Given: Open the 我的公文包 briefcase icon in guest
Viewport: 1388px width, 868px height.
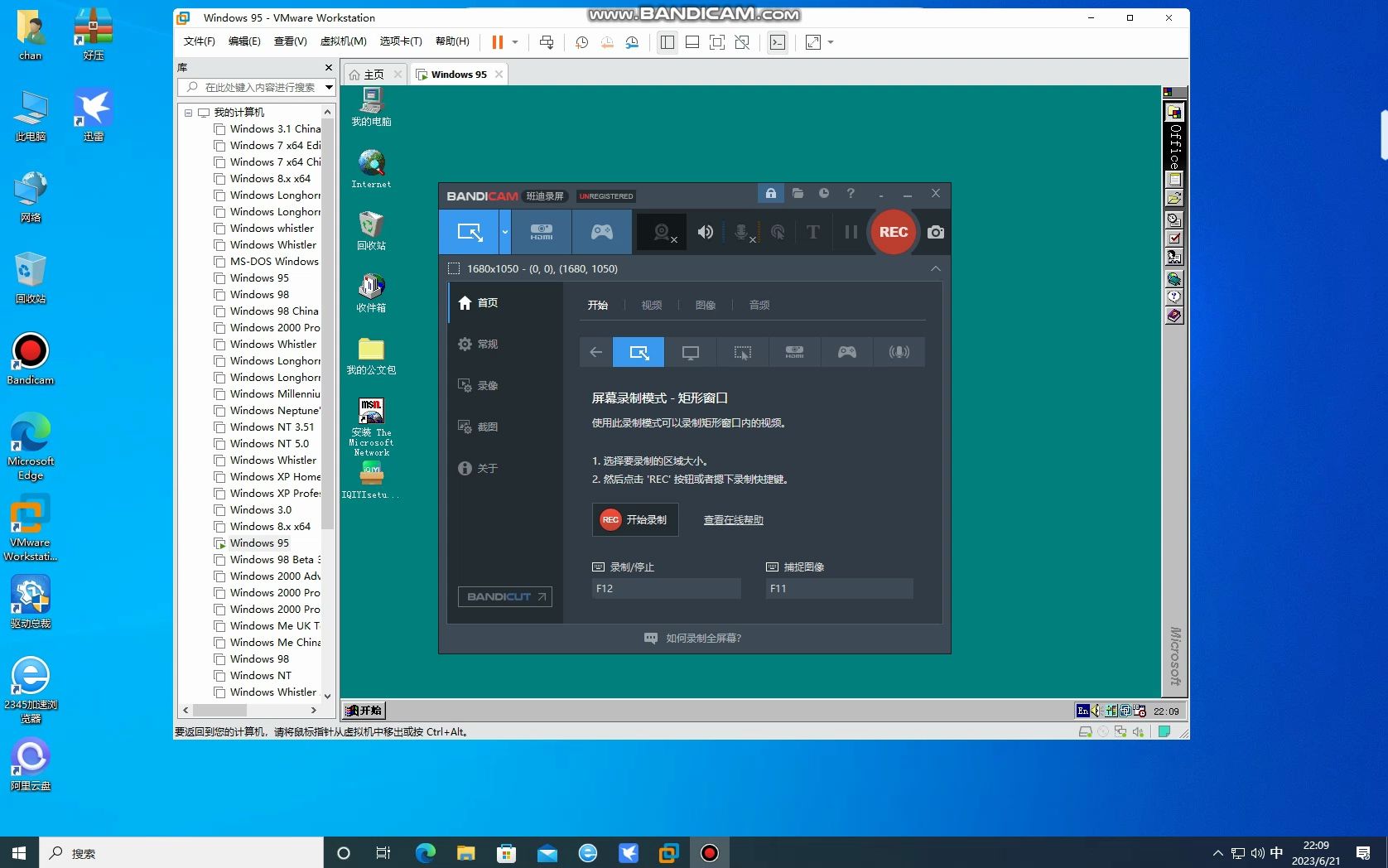Looking at the screenshot, I should [371, 356].
